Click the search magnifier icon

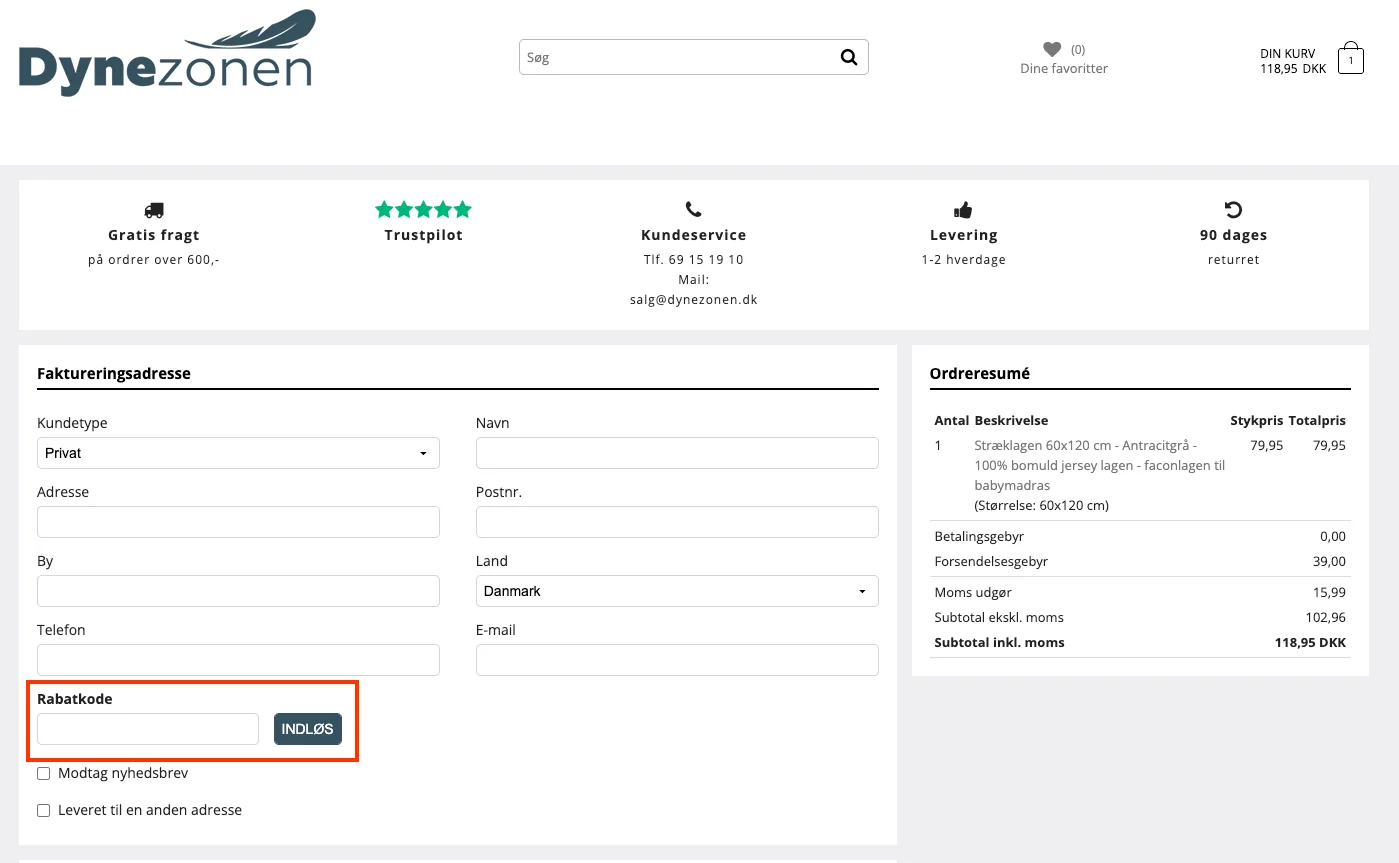click(849, 58)
